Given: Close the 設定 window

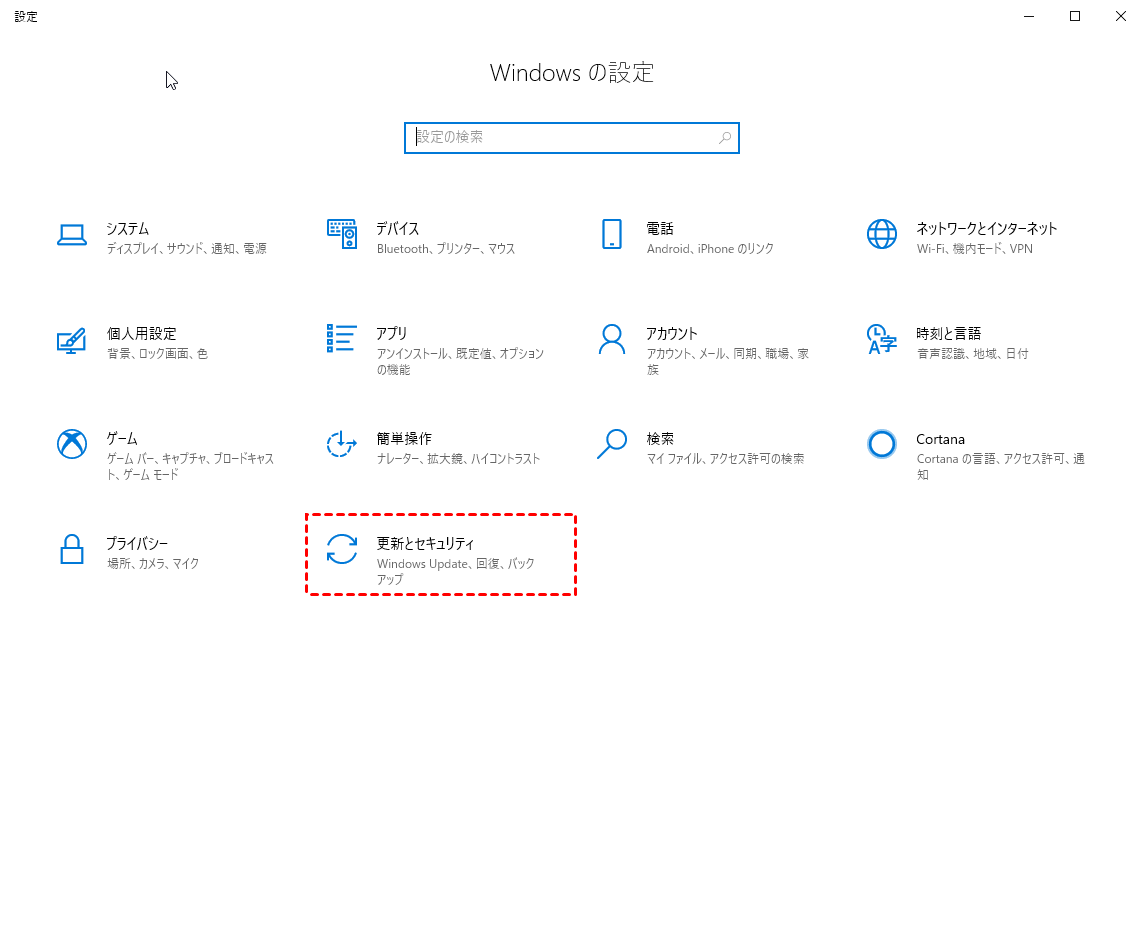Looking at the screenshot, I should pos(1121,16).
